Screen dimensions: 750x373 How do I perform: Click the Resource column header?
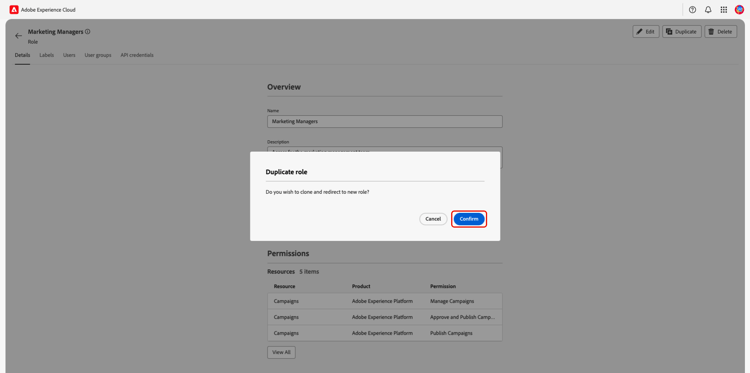coord(284,286)
